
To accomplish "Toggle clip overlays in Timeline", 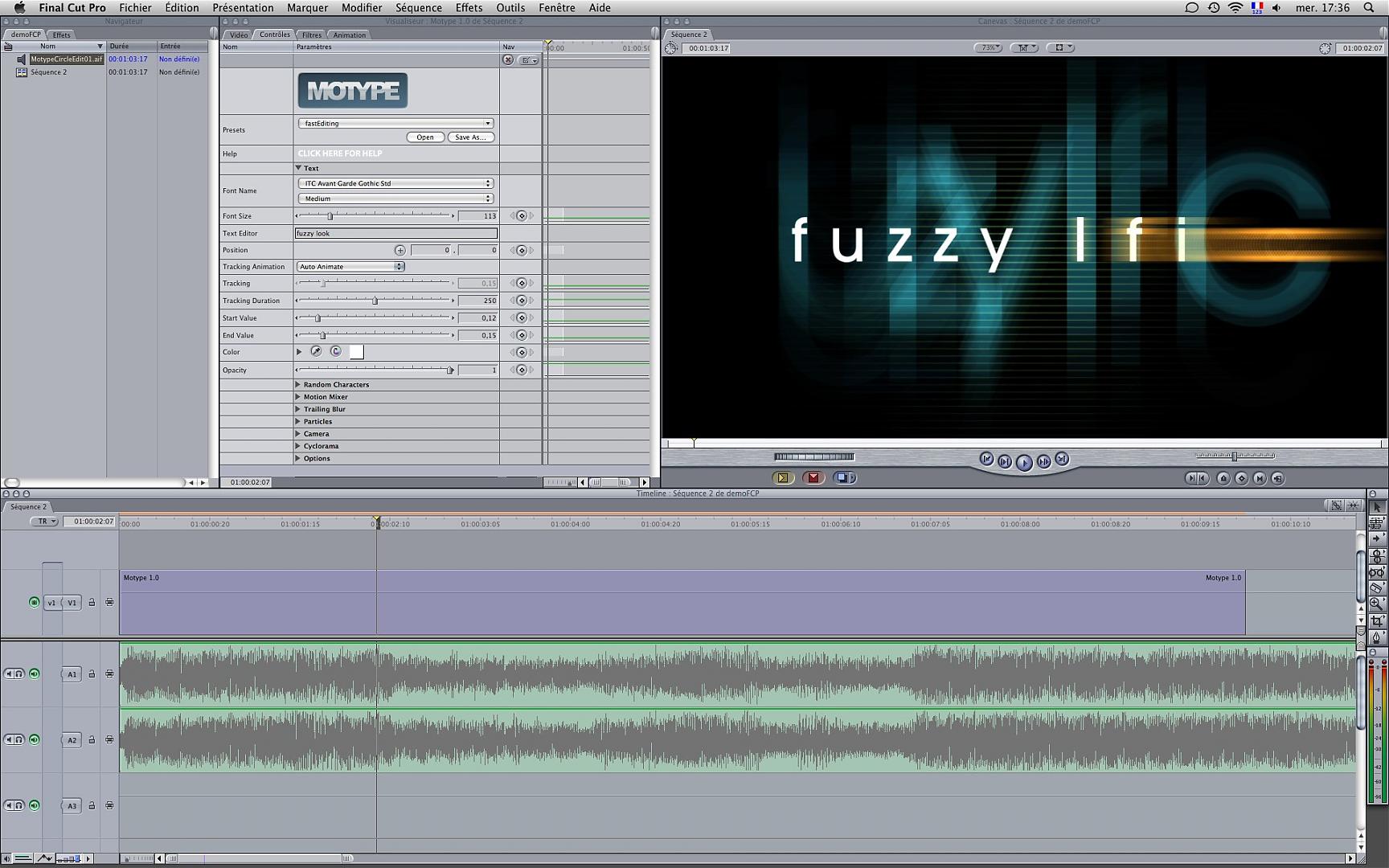I will 44,858.
